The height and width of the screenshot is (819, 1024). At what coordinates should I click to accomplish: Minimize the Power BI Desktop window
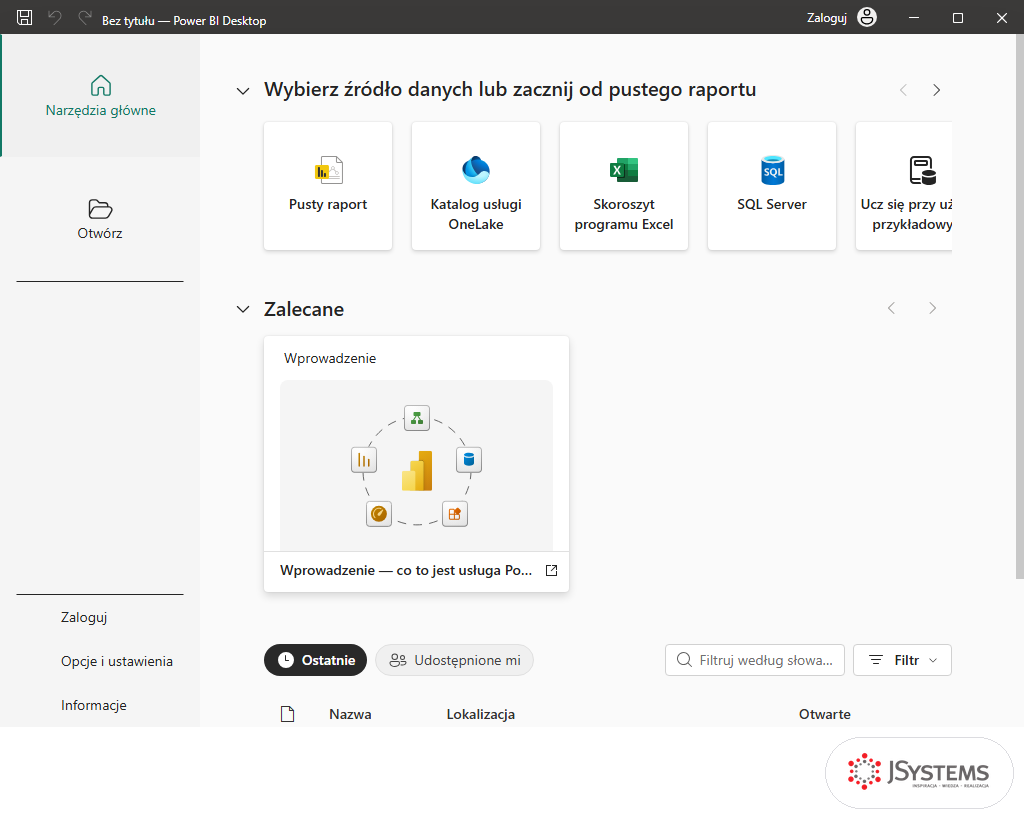[914, 18]
